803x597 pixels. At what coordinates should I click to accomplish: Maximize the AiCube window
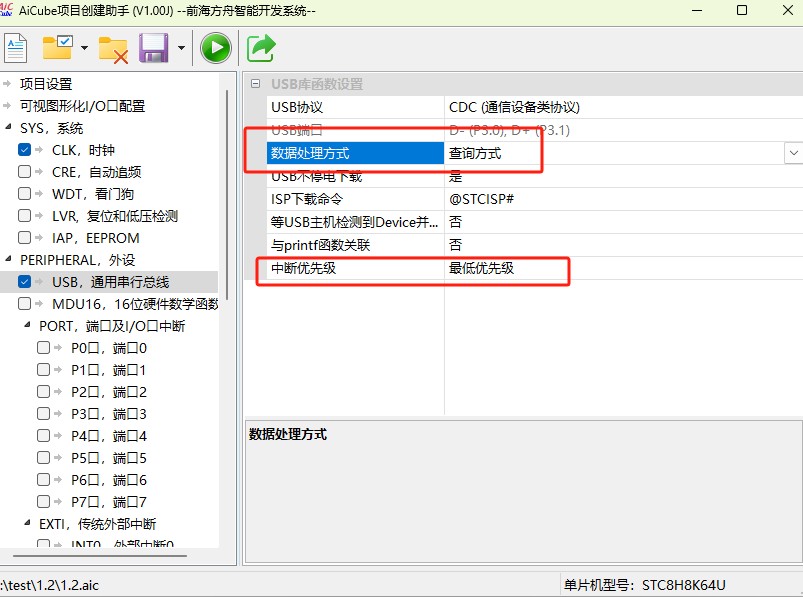point(742,10)
